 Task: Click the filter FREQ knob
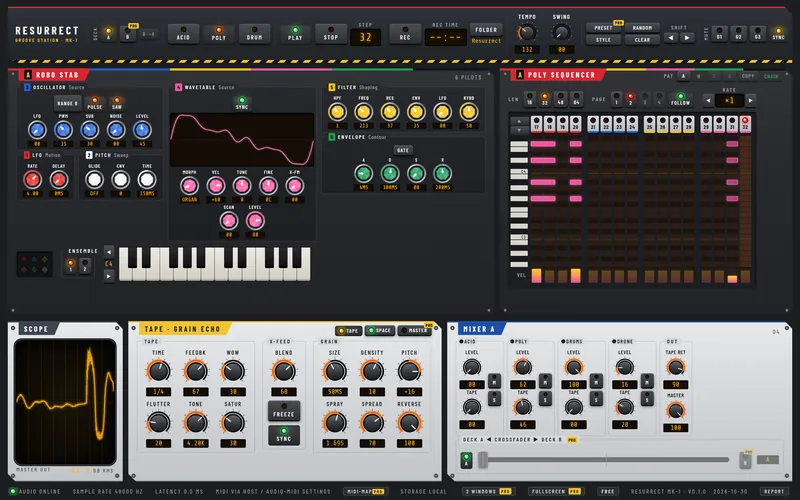(x=363, y=112)
